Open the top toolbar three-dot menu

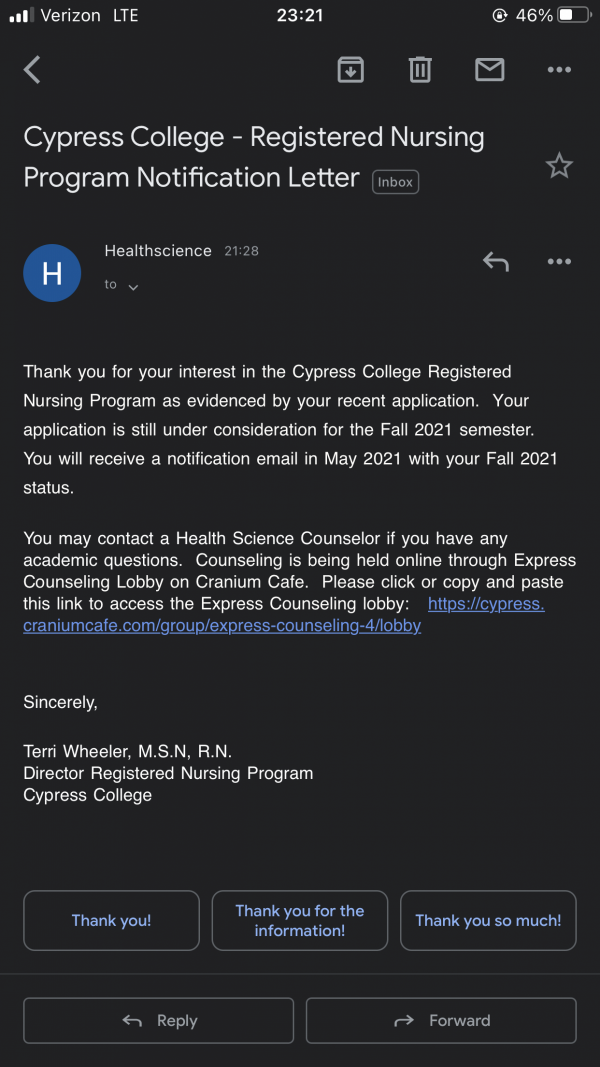(559, 69)
